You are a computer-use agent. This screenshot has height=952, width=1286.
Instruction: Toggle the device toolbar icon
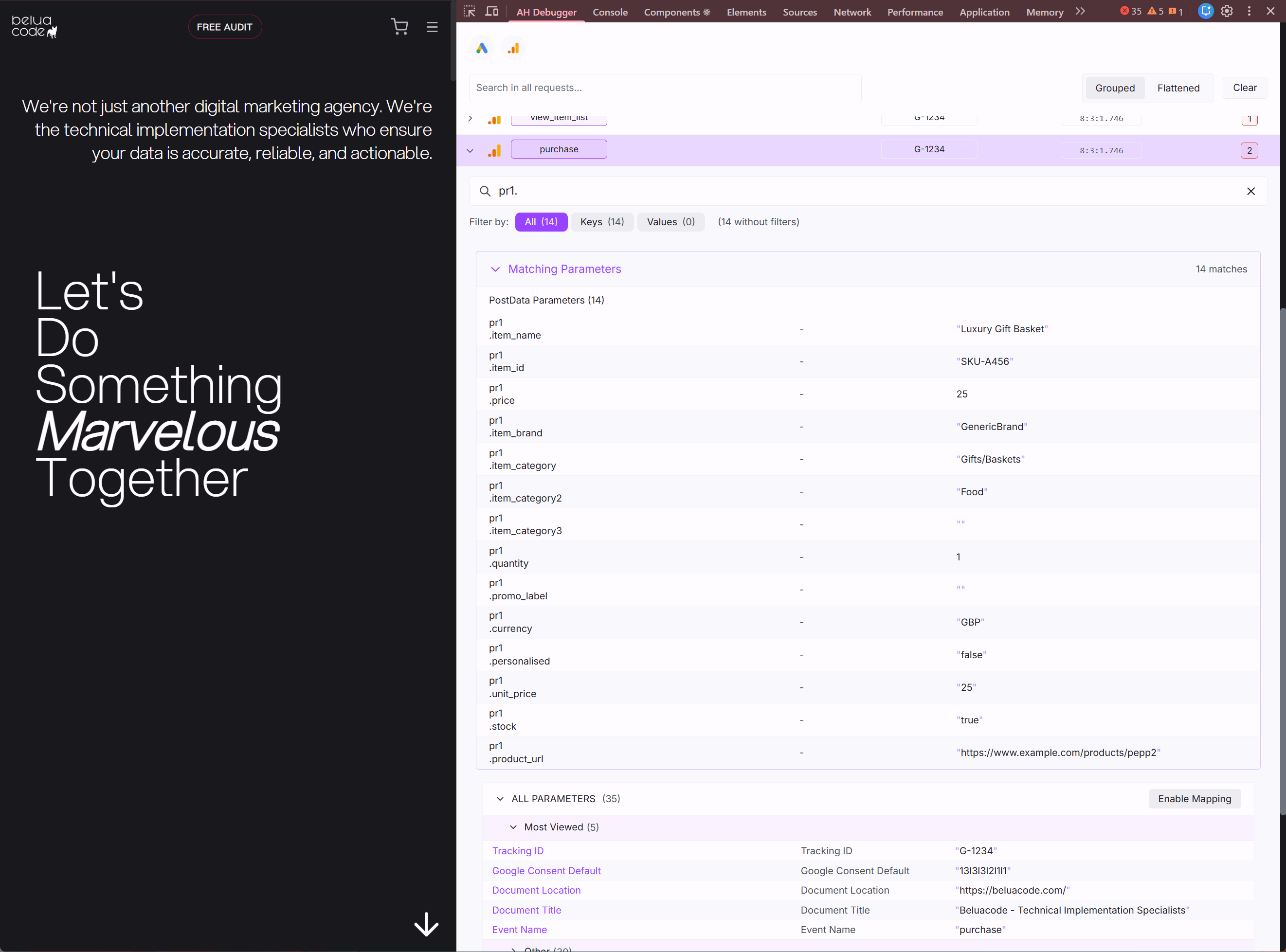(x=492, y=12)
